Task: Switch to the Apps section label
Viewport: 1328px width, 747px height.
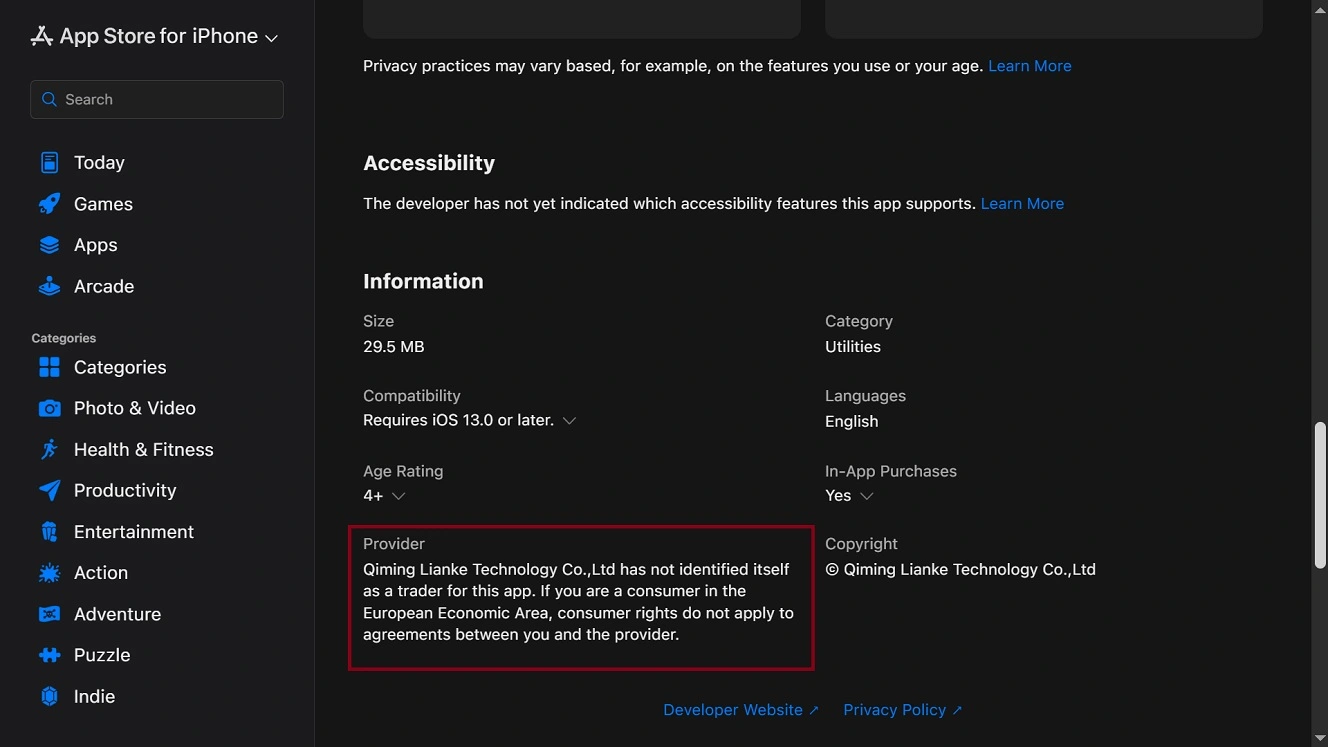Action: pyautogui.click(x=96, y=245)
